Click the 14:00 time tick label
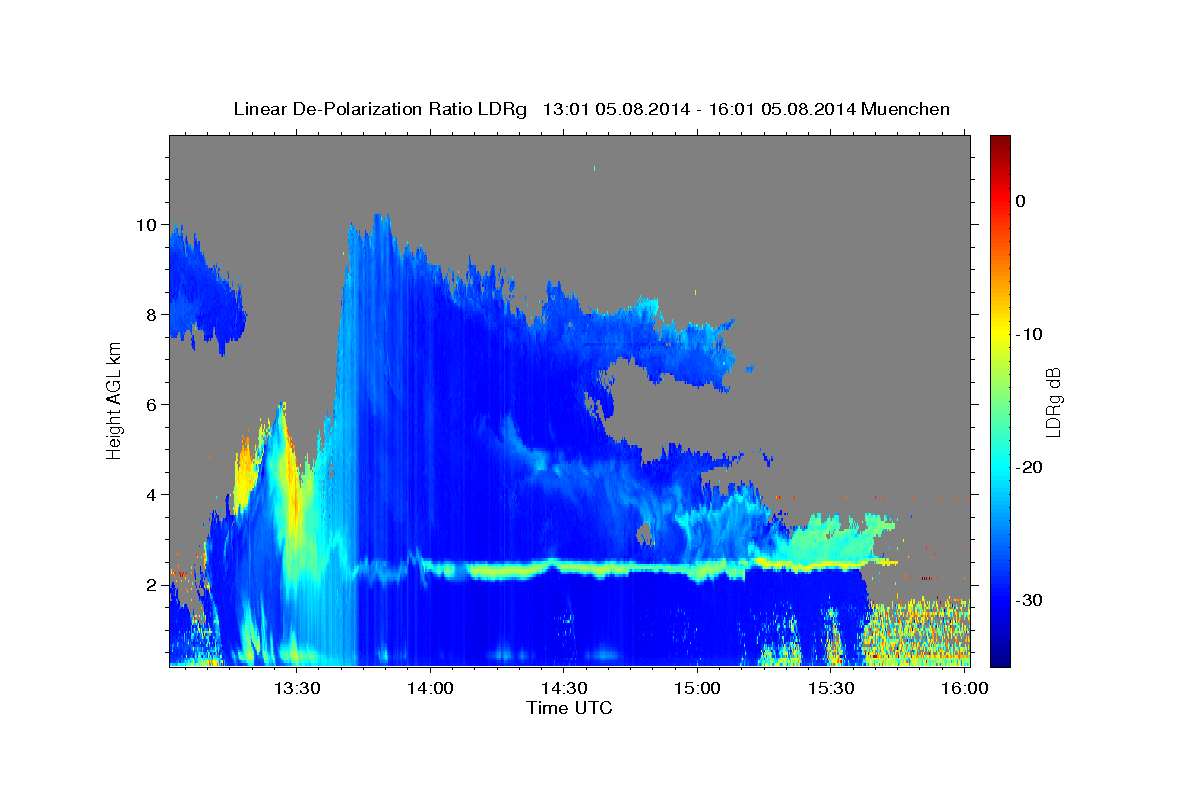This screenshot has width=1200, height=800. point(431,688)
